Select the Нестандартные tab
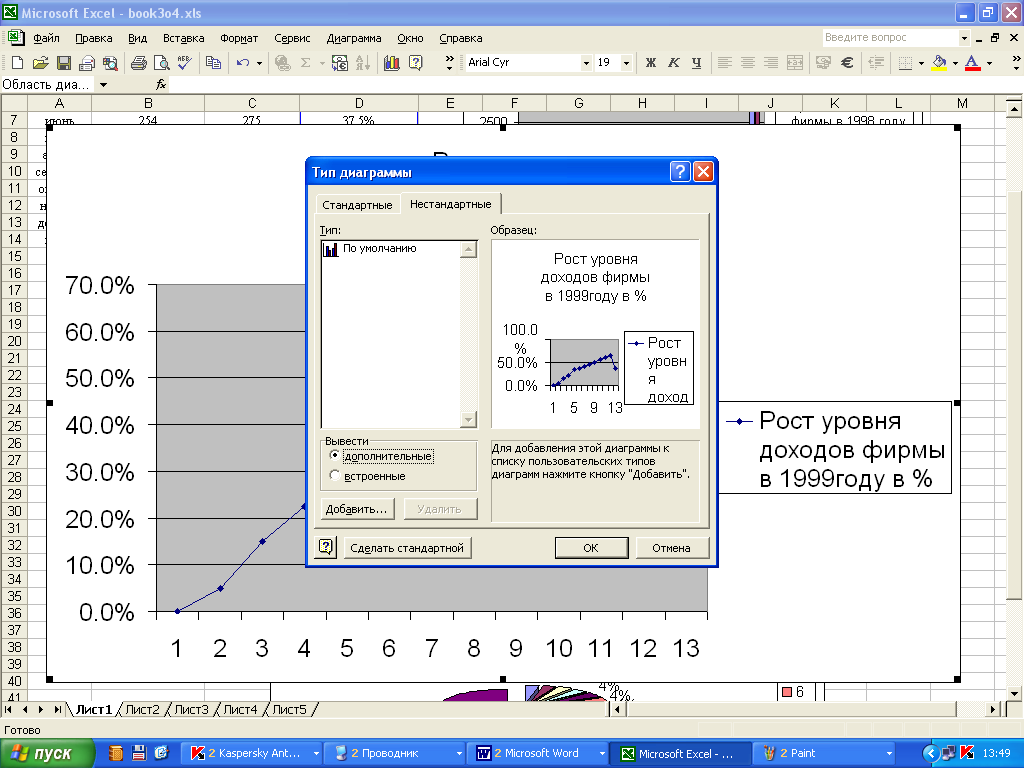The height and width of the screenshot is (768, 1024). 451,204
